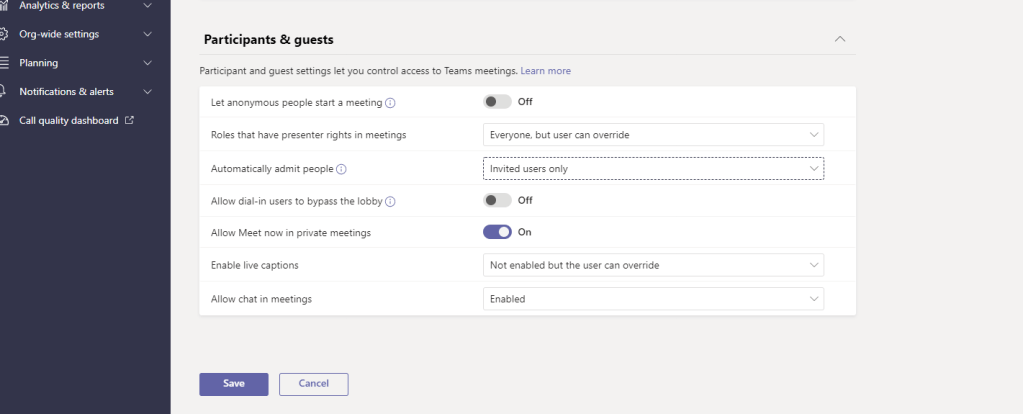Click info icon beside Allow dial-in users to bypass the lobby
The image size is (1023, 414).
tap(390, 201)
